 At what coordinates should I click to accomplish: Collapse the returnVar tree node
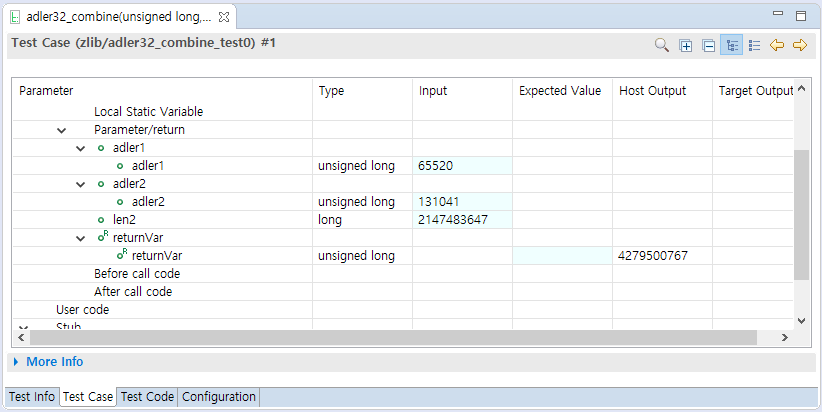pos(81,238)
